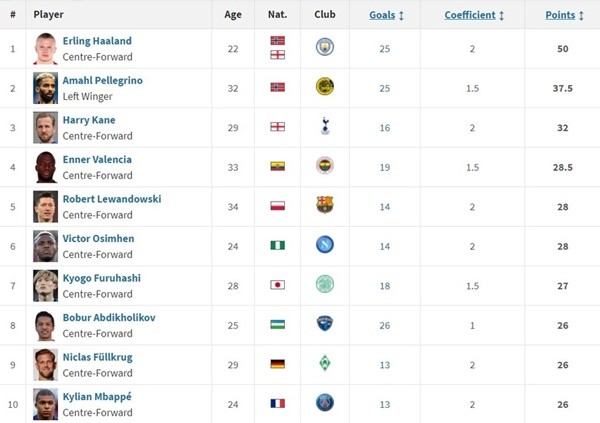Click the Werder Bremen club crest
Viewport: 600px width, 423px height.
[x=324, y=363]
